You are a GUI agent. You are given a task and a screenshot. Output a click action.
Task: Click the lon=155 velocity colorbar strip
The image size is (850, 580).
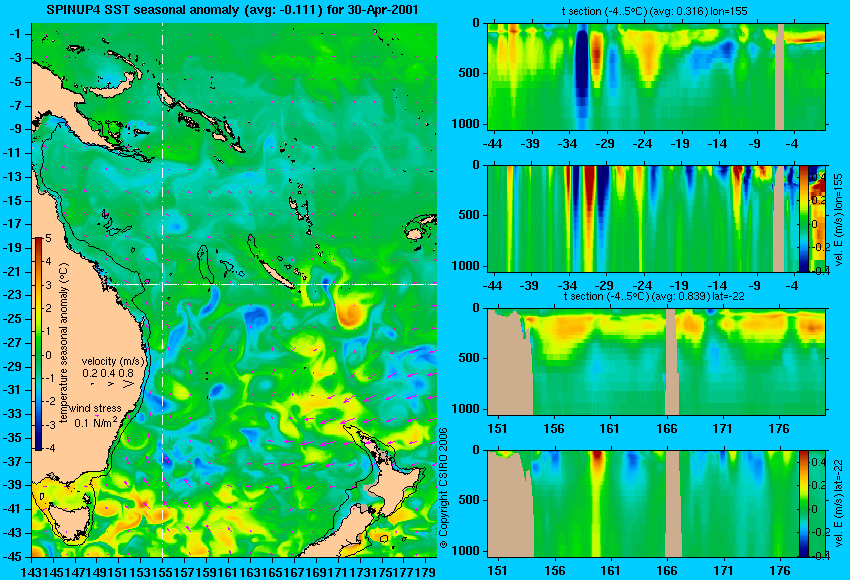coord(803,219)
